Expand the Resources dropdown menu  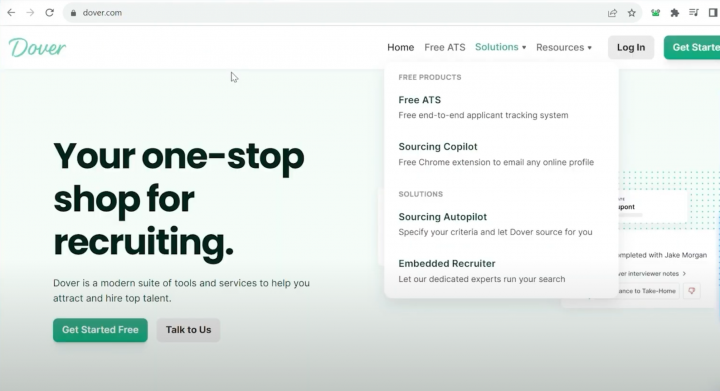pyautogui.click(x=564, y=47)
